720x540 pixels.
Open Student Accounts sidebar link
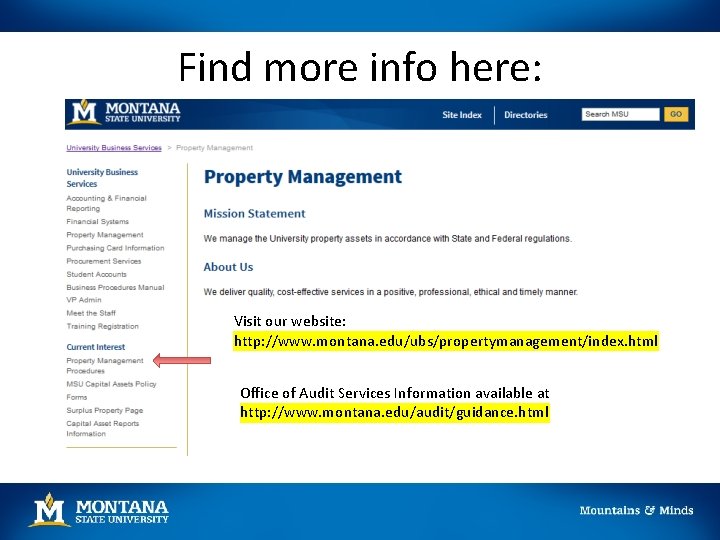click(x=96, y=275)
